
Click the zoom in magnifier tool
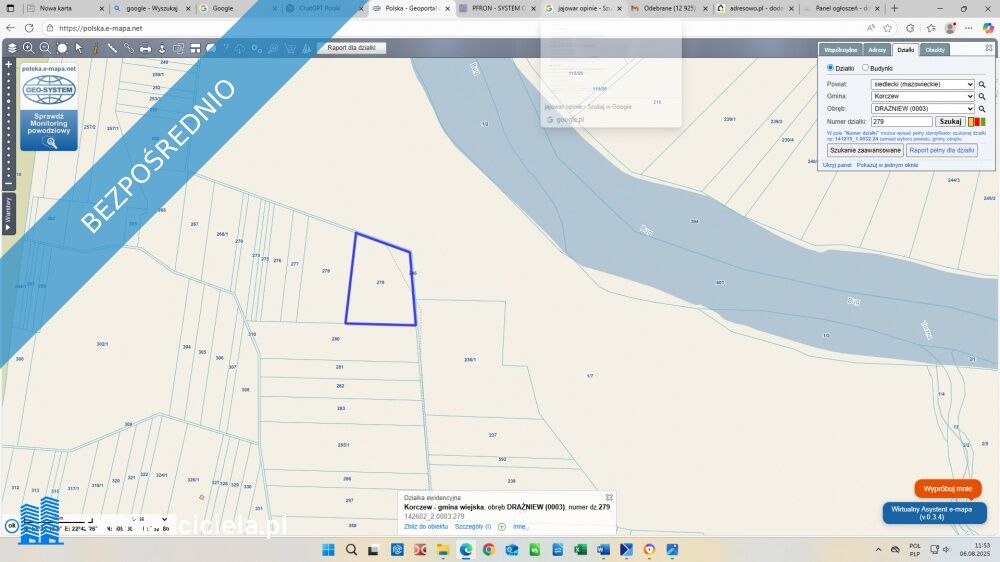pyautogui.click(x=28, y=48)
